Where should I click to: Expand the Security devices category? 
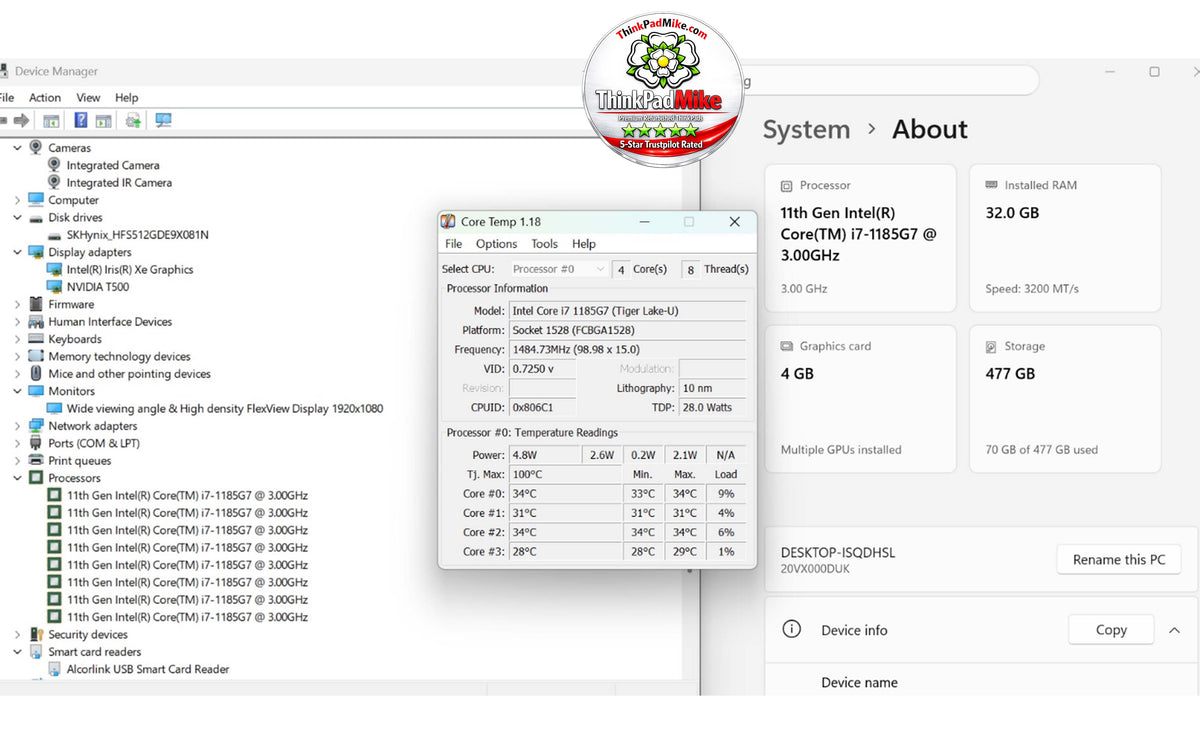[x=17, y=635]
